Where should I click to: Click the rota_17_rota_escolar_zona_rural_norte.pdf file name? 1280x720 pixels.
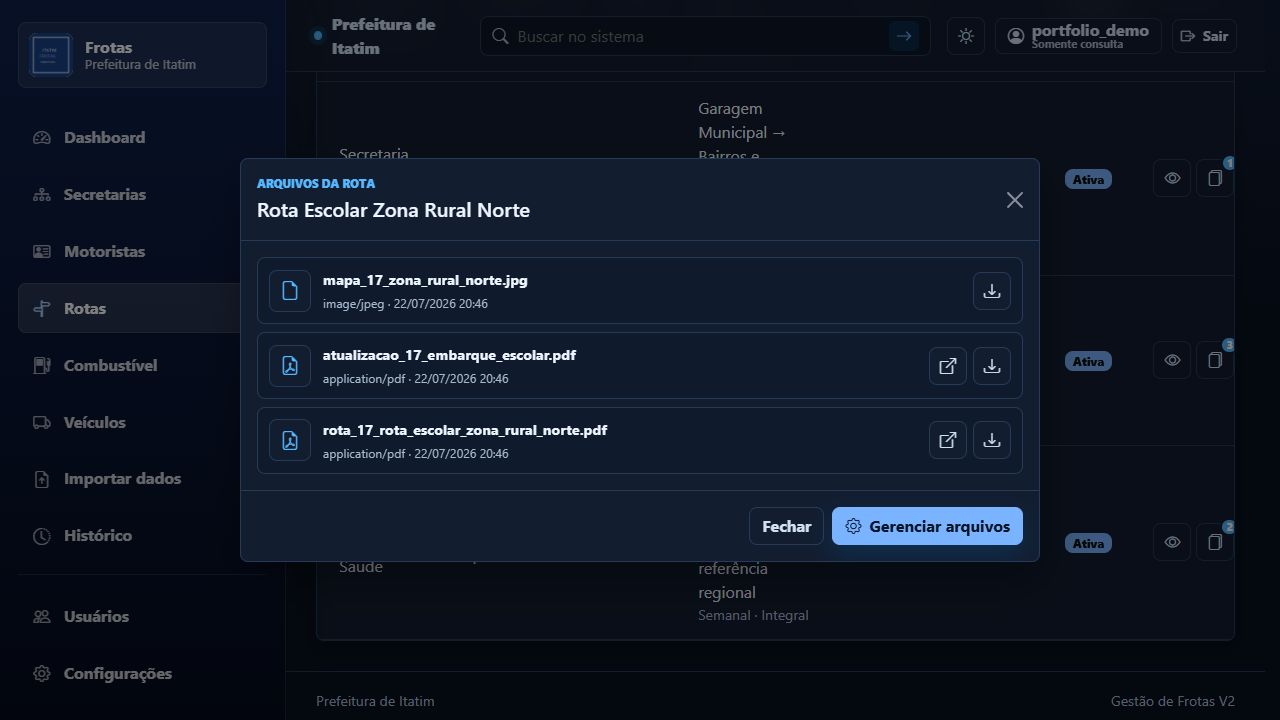coord(465,431)
